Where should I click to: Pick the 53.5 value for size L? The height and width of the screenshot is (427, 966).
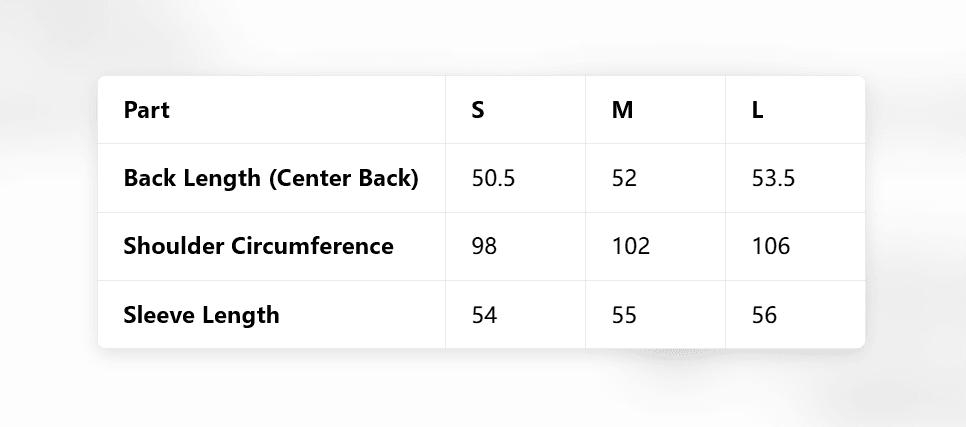coord(773,178)
